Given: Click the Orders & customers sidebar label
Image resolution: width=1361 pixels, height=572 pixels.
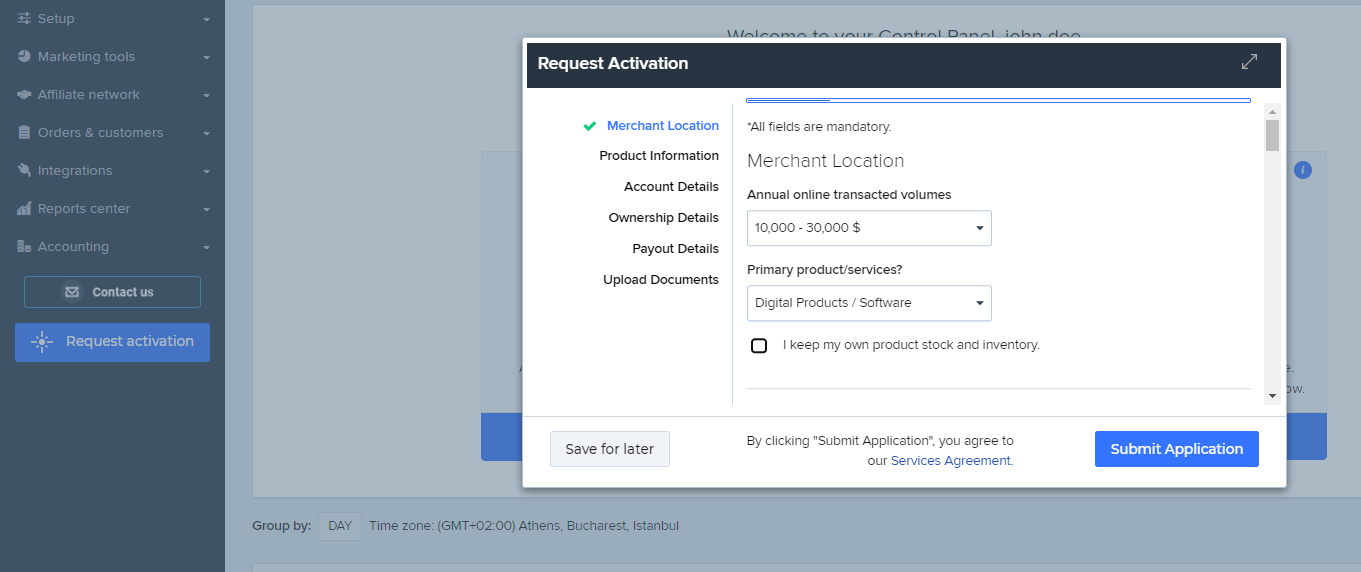Looking at the screenshot, I should click(100, 133).
